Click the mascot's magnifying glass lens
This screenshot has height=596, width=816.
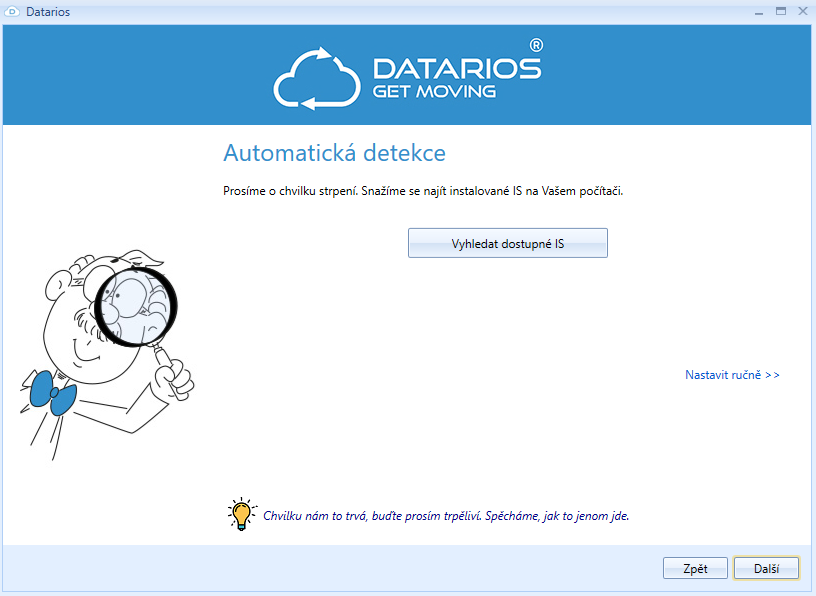tap(135, 303)
